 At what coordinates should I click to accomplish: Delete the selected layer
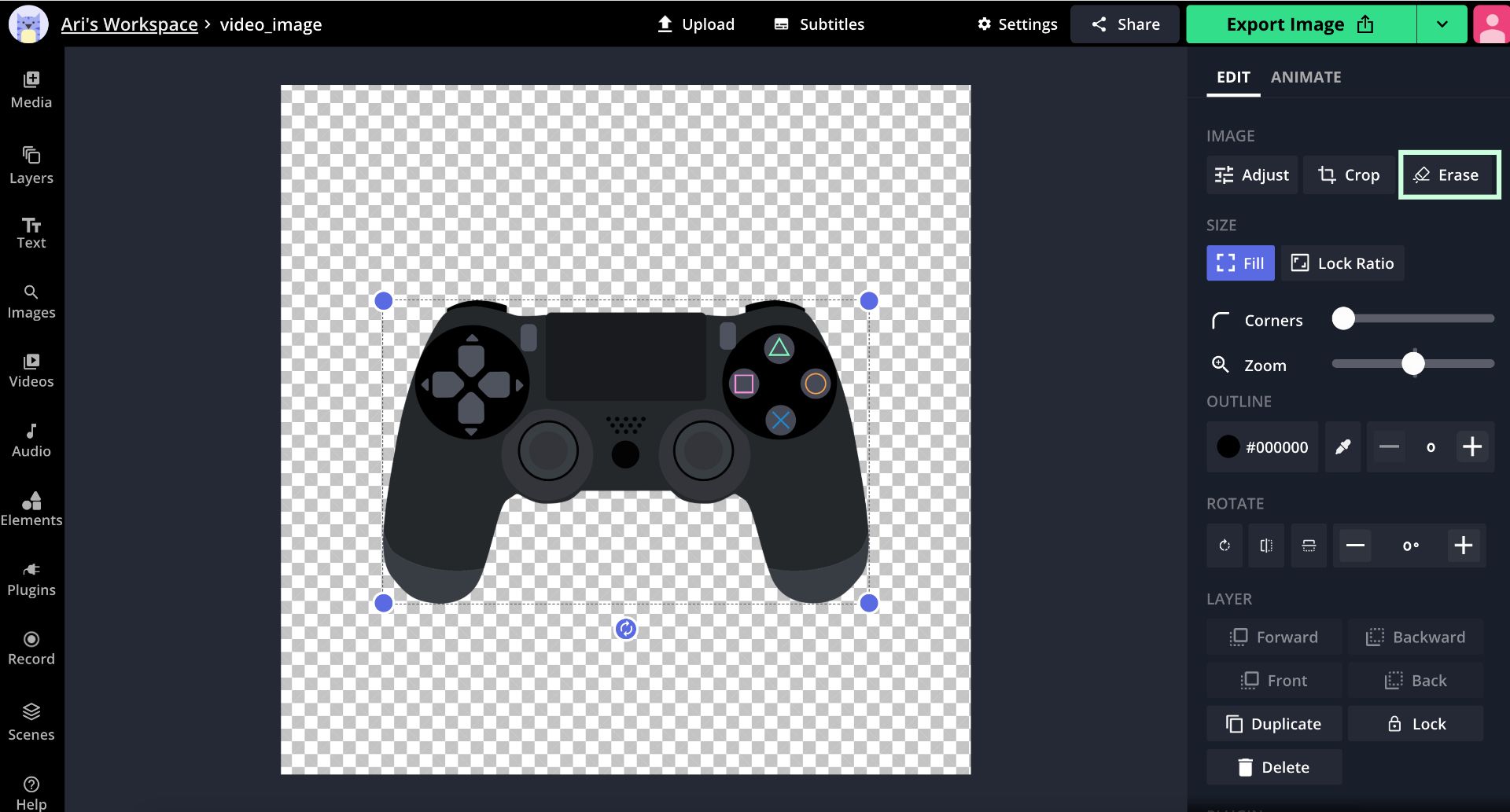click(x=1274, y=767)
